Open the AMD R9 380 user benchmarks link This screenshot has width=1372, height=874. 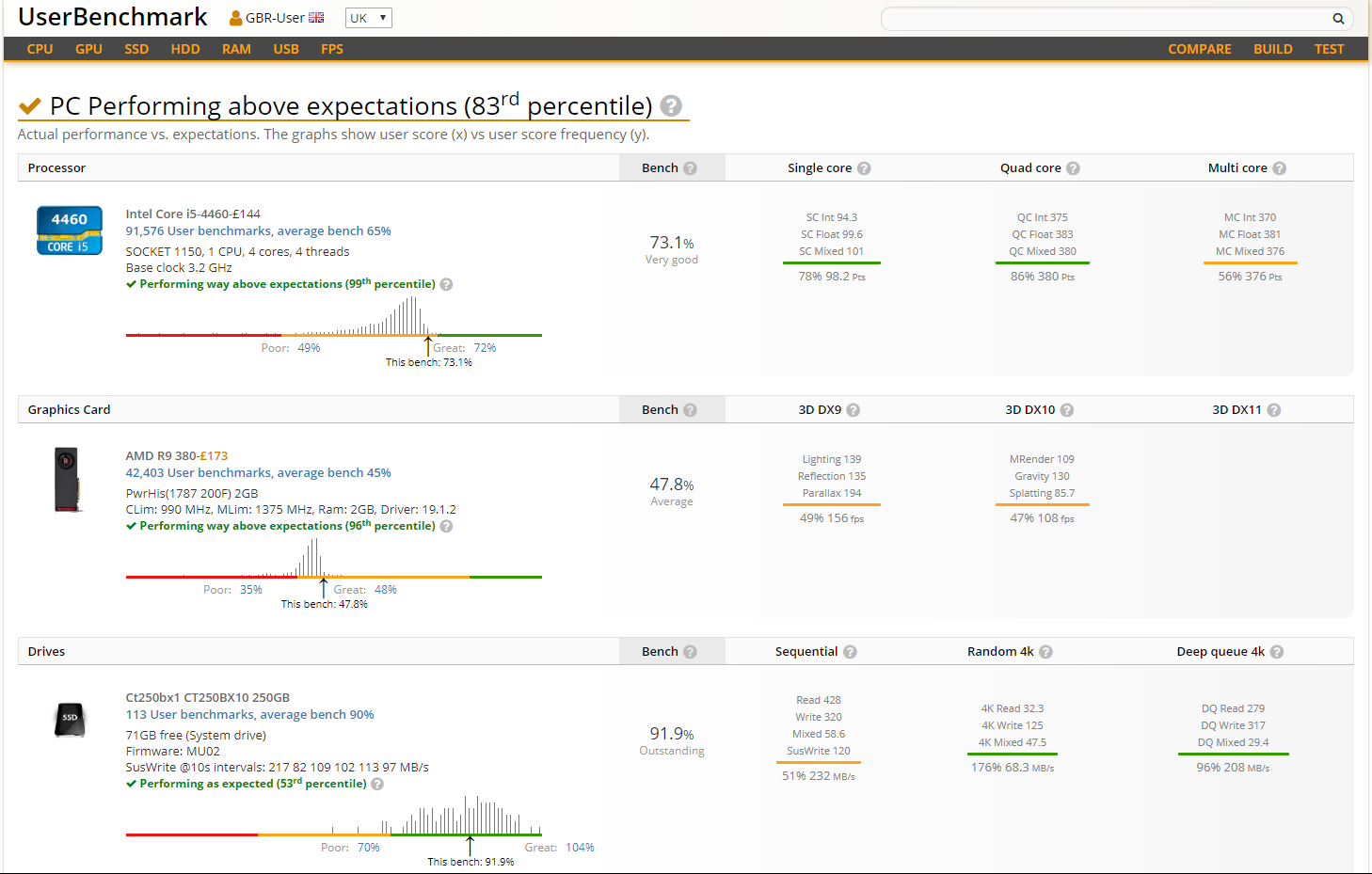click(258, 473)
